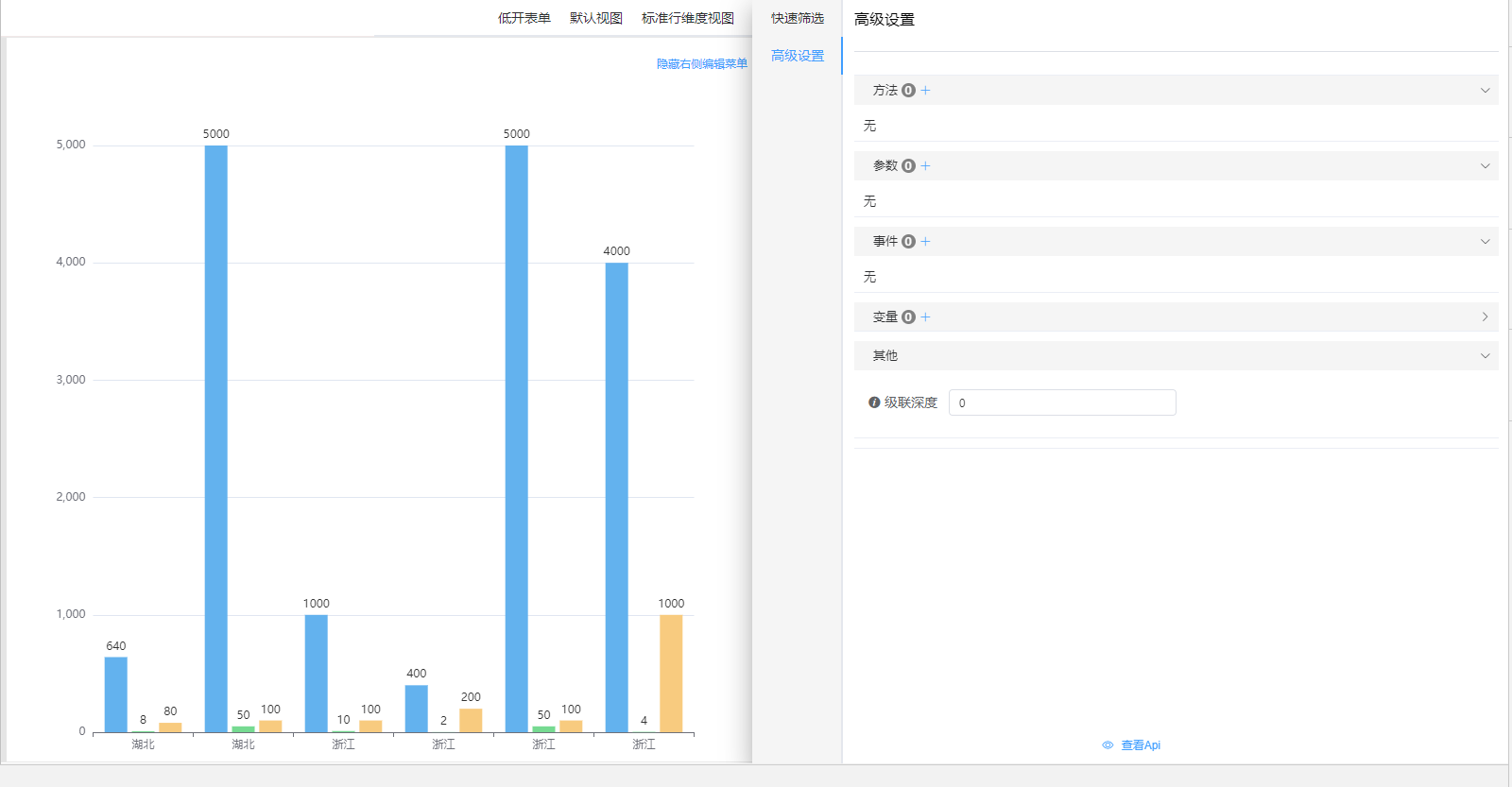Viewport: 1512px width, 787px height.
Task: Add a 变量 using the plus icon
Action: tap(925, 317)
